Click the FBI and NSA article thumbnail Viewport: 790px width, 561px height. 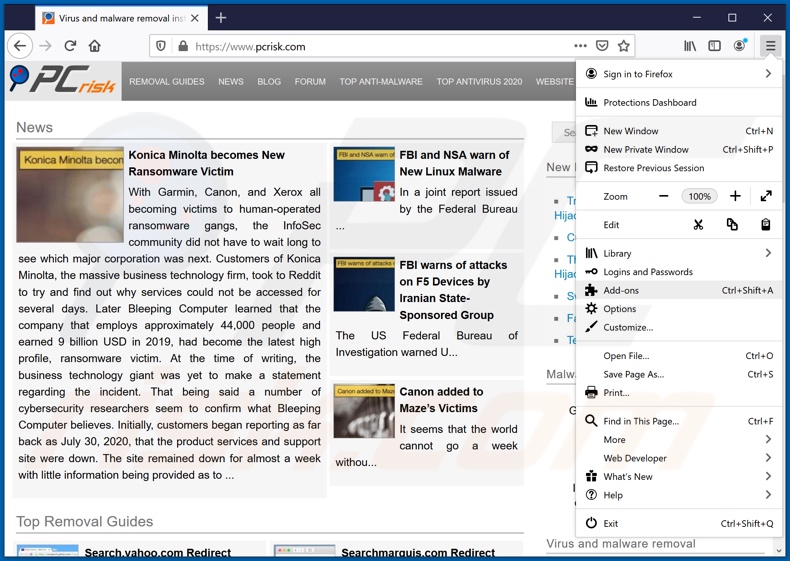(364, 174)
